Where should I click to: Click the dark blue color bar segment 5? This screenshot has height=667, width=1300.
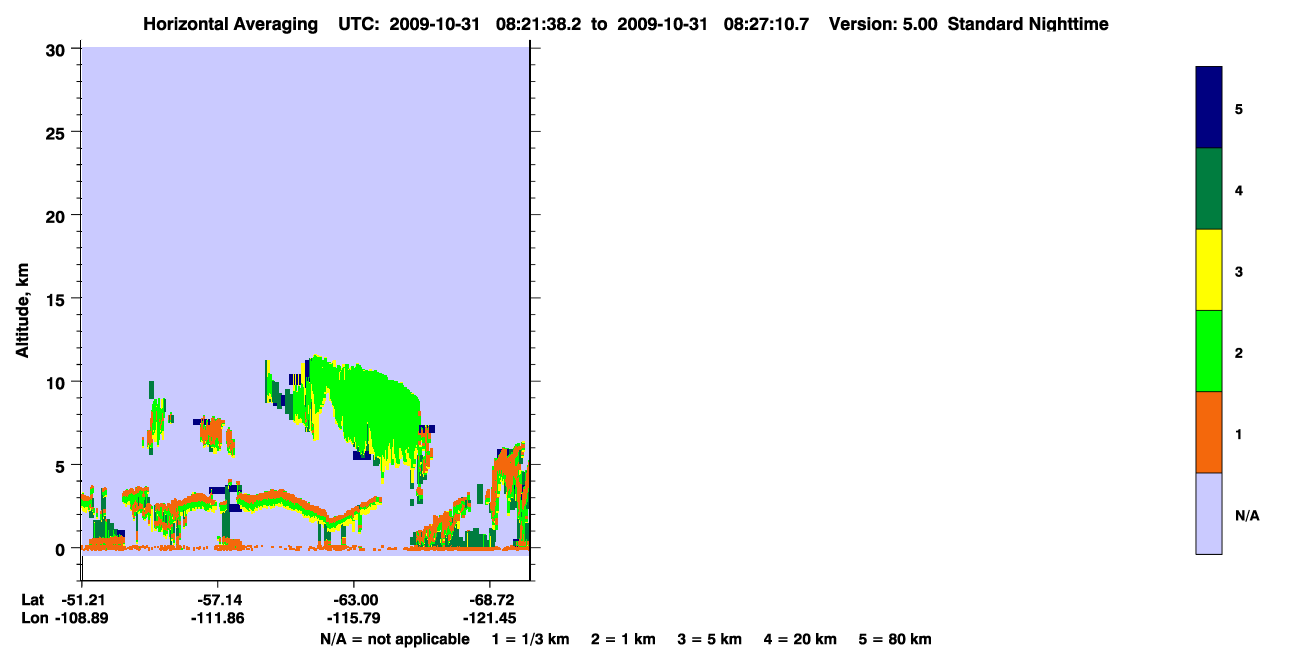1209,107
